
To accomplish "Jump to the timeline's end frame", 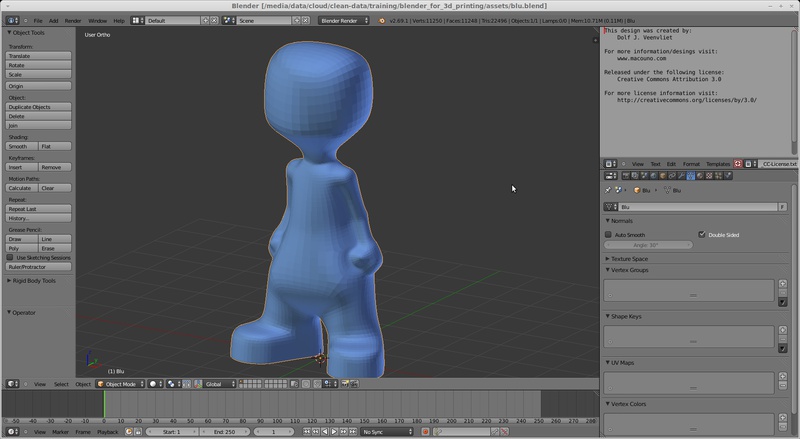I will pyautogui.click(x=353, y=432).
